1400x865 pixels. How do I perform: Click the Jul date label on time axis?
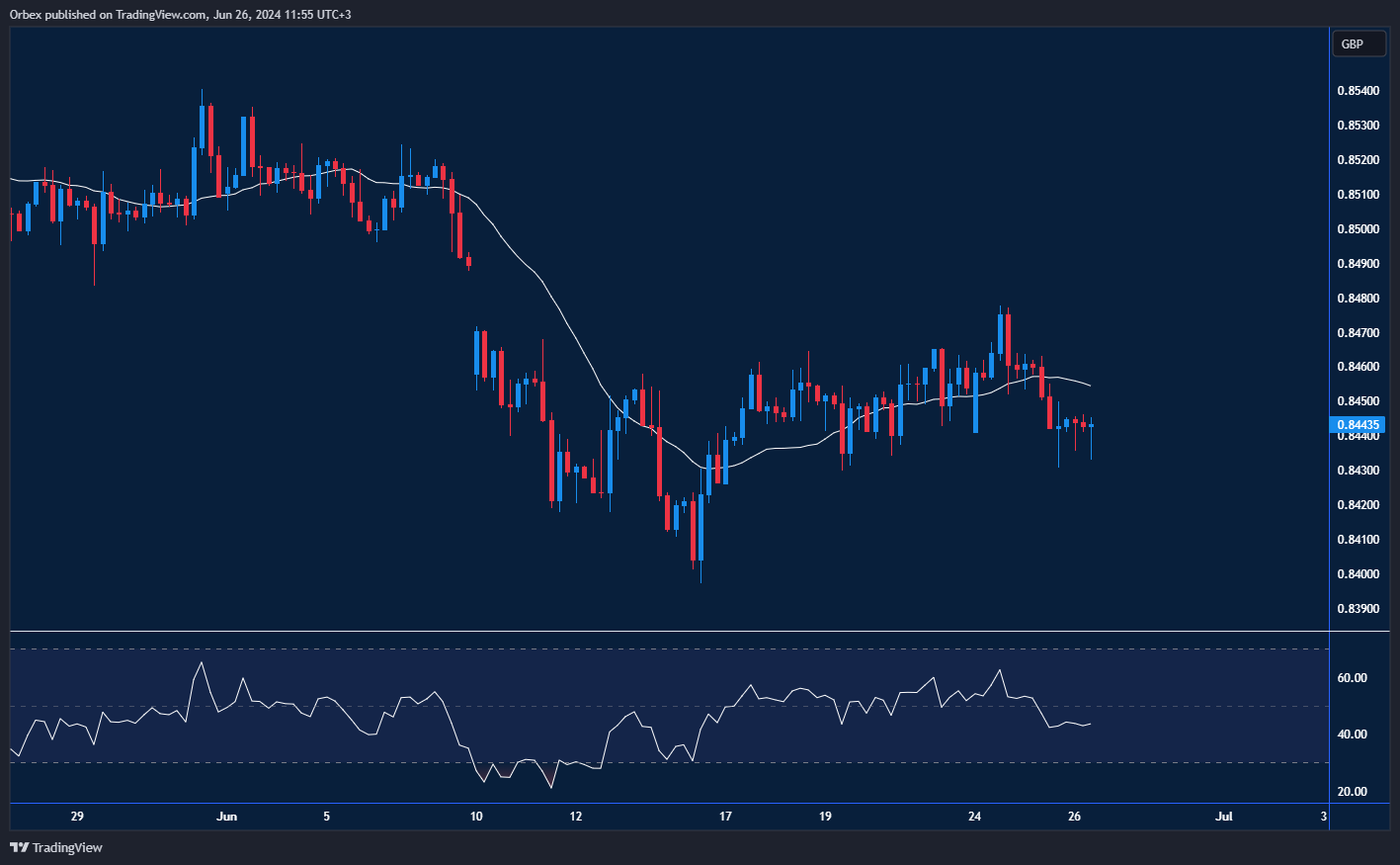(x=1224, y=817)
